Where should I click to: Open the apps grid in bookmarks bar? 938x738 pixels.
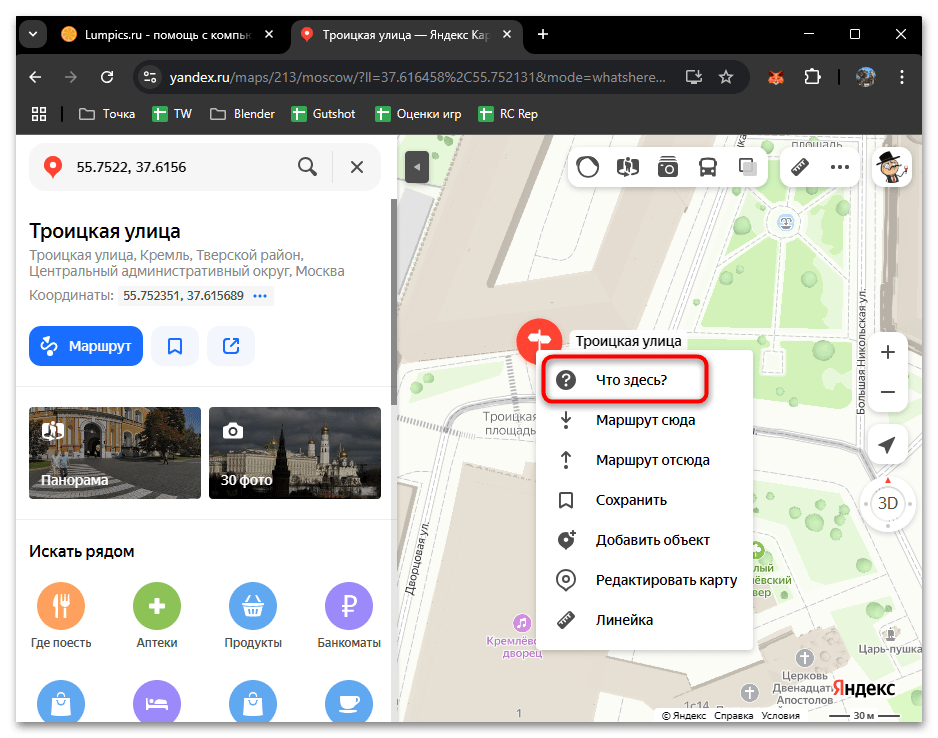click(x=39, y=114)
